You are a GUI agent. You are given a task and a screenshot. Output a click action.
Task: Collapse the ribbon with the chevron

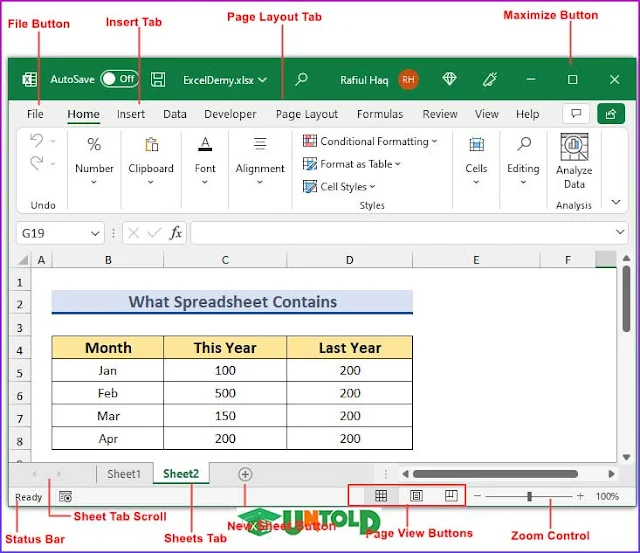pos(616,202)
